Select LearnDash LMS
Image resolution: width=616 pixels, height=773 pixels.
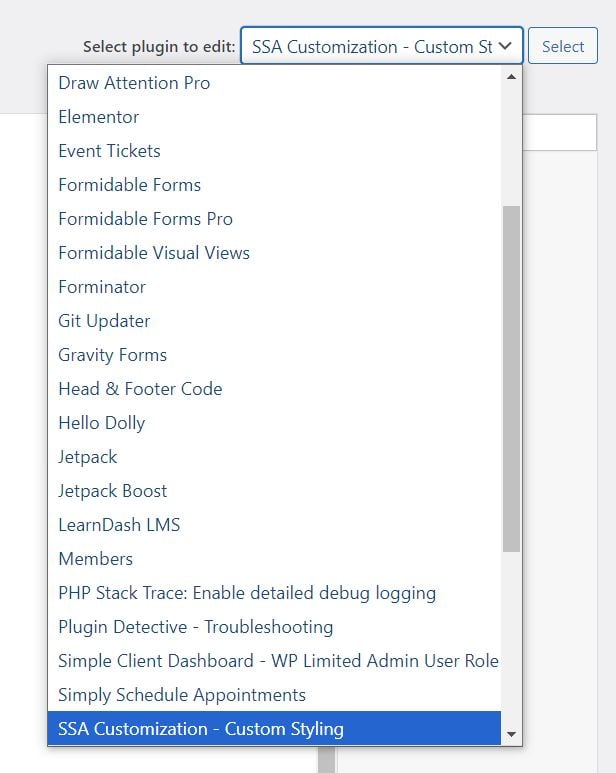tap(274, 525)
